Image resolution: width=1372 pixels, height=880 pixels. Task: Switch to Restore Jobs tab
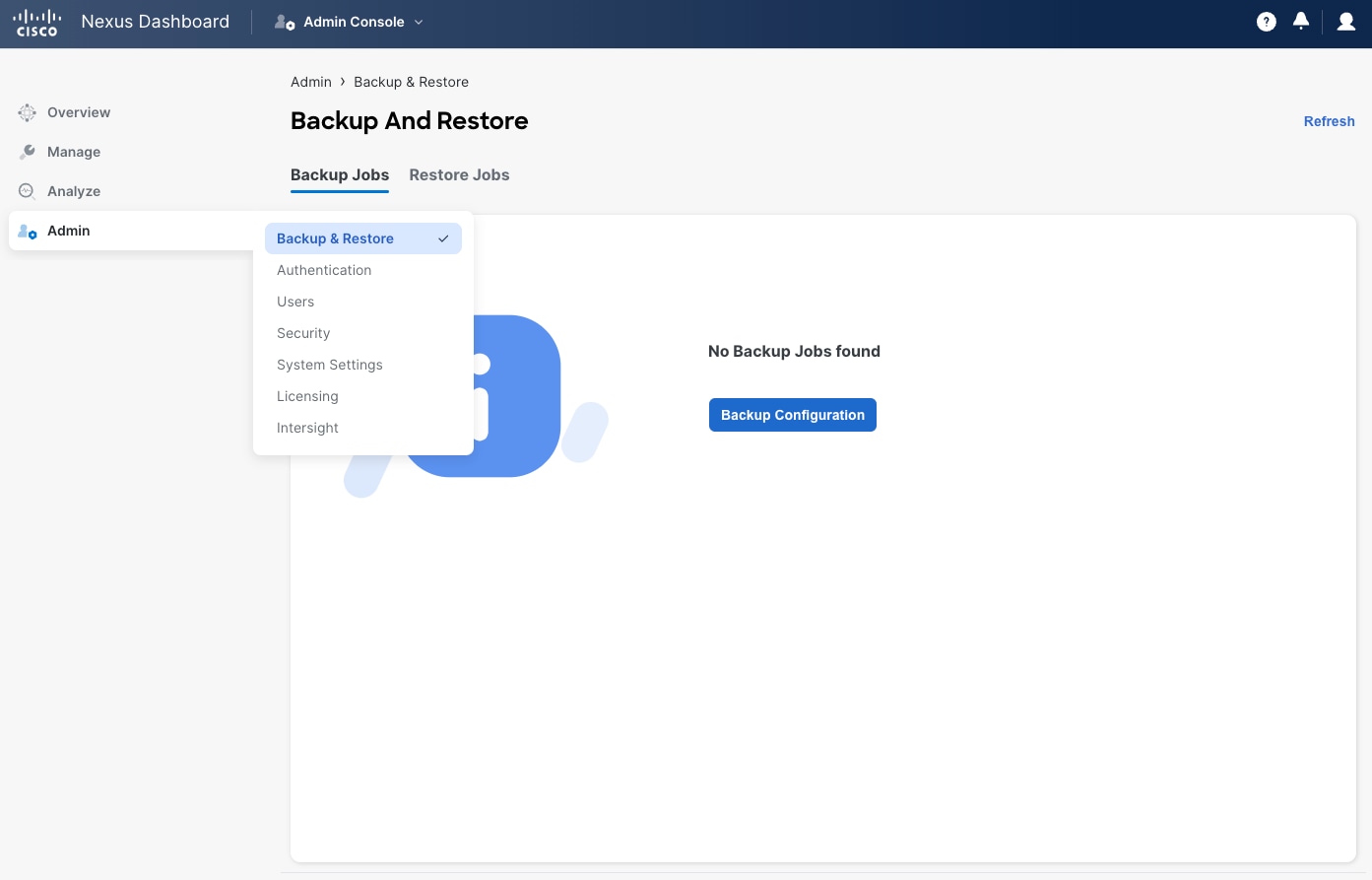tap(459, 174)
